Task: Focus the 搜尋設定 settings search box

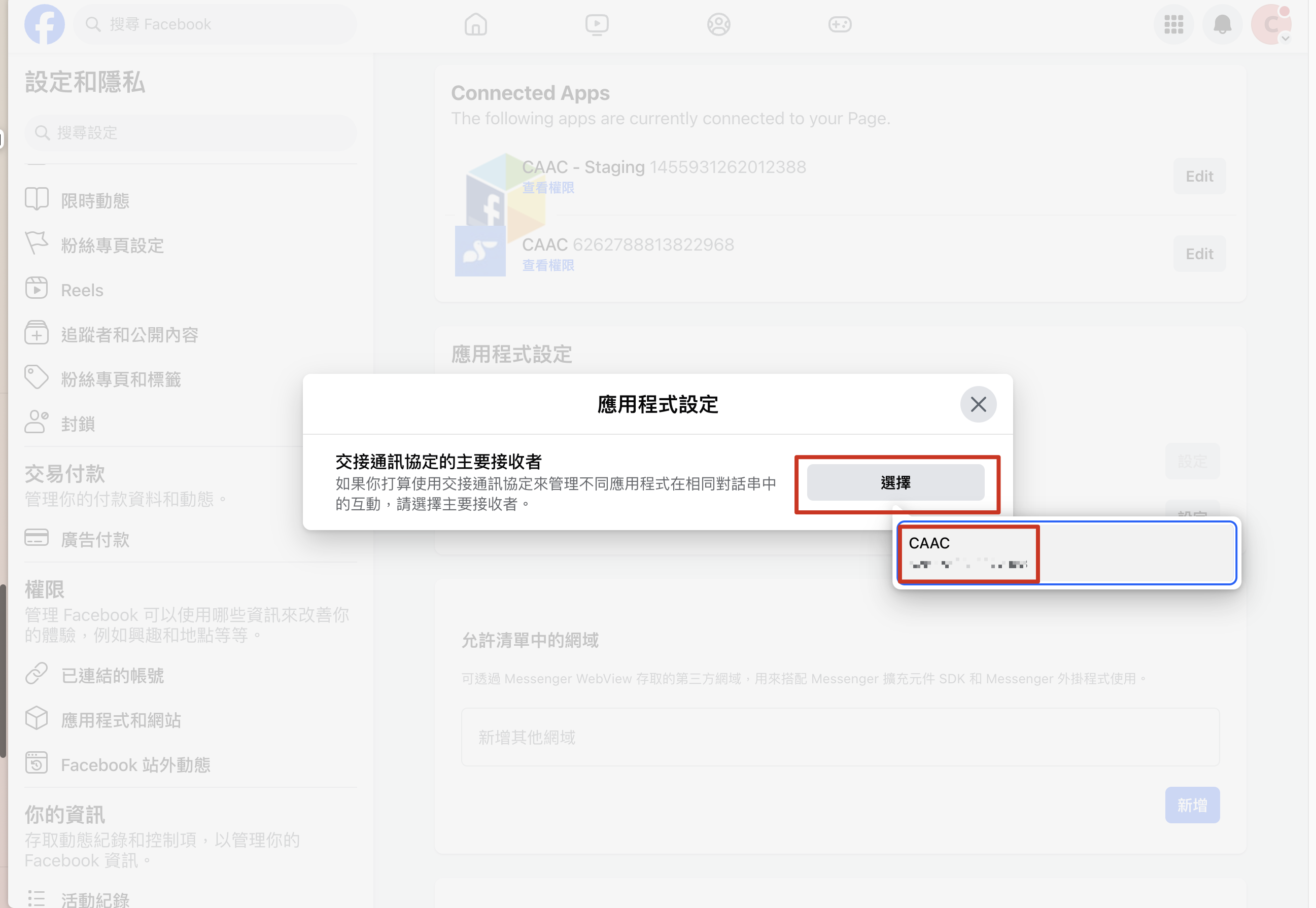Action: [191, 133]
